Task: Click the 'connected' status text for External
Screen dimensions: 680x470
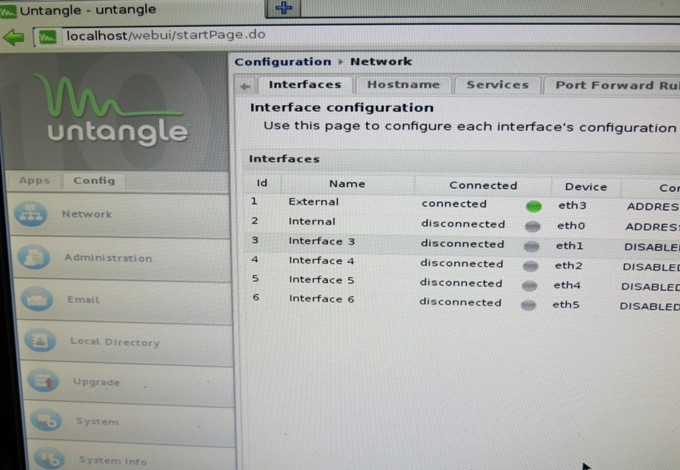Action: [454, 204]
